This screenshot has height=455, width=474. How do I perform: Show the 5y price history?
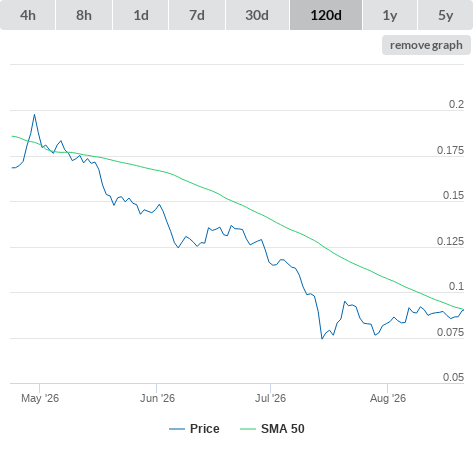[x=445, y=15]
